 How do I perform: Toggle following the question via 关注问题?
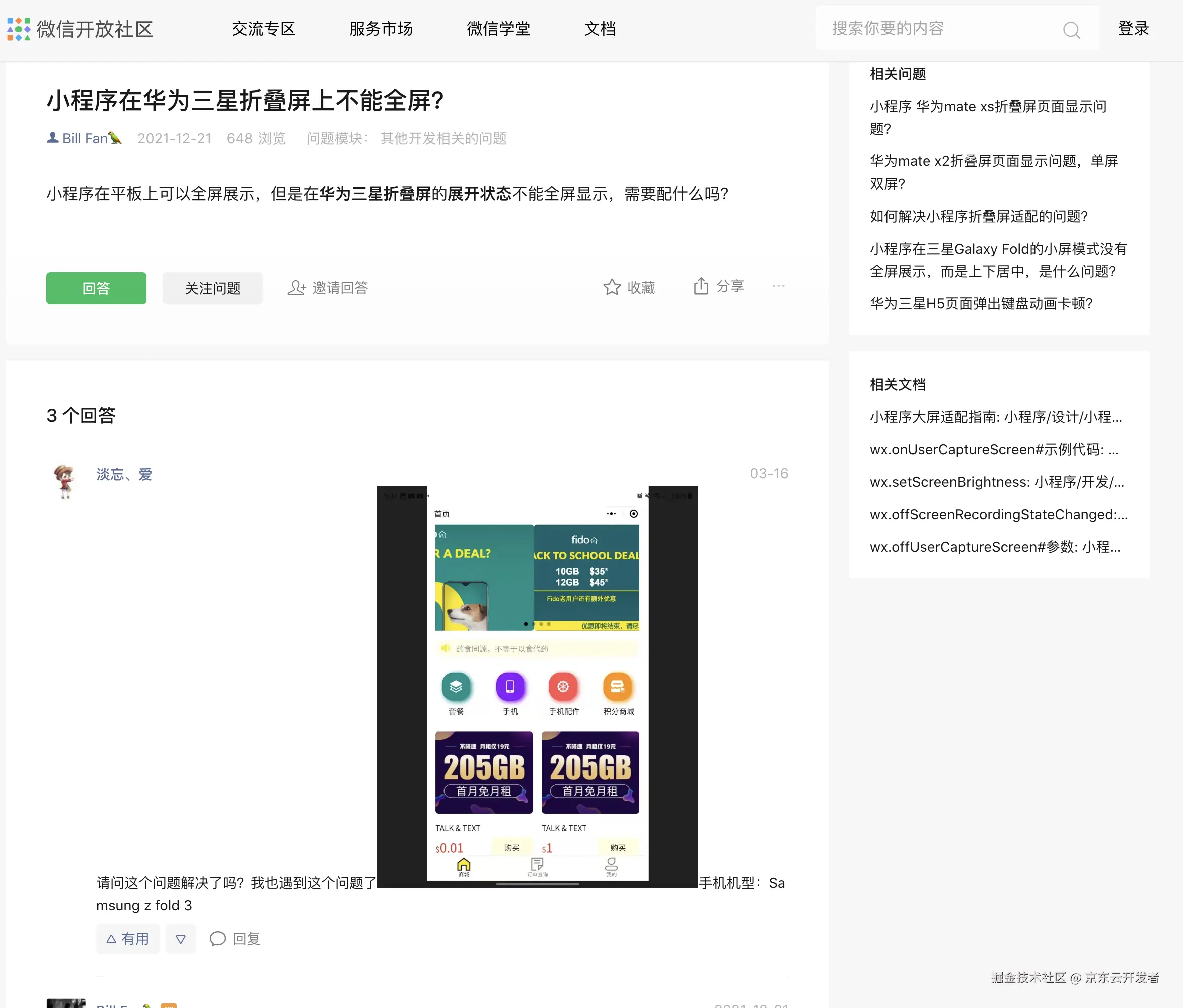[212, 288]
